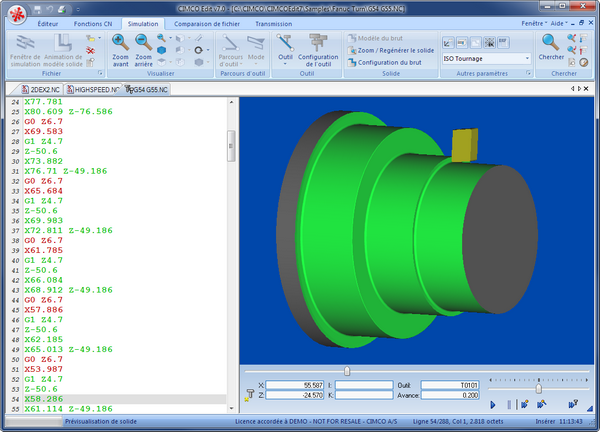Screen dimensions: 600x432
Task: Click the blue solid cube view icon
Action: tap(161, 50)
